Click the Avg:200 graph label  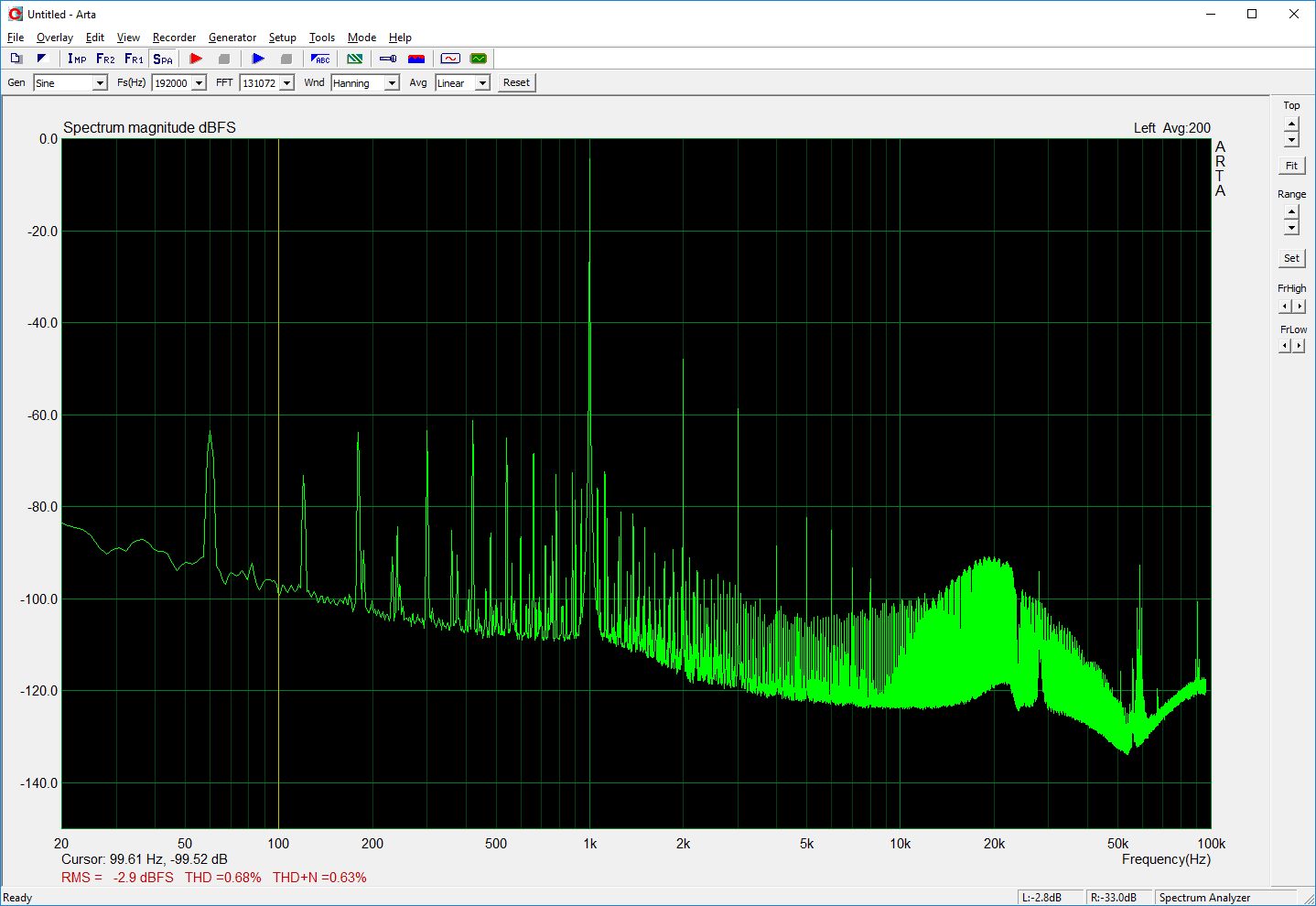[x=1186, y=128]
